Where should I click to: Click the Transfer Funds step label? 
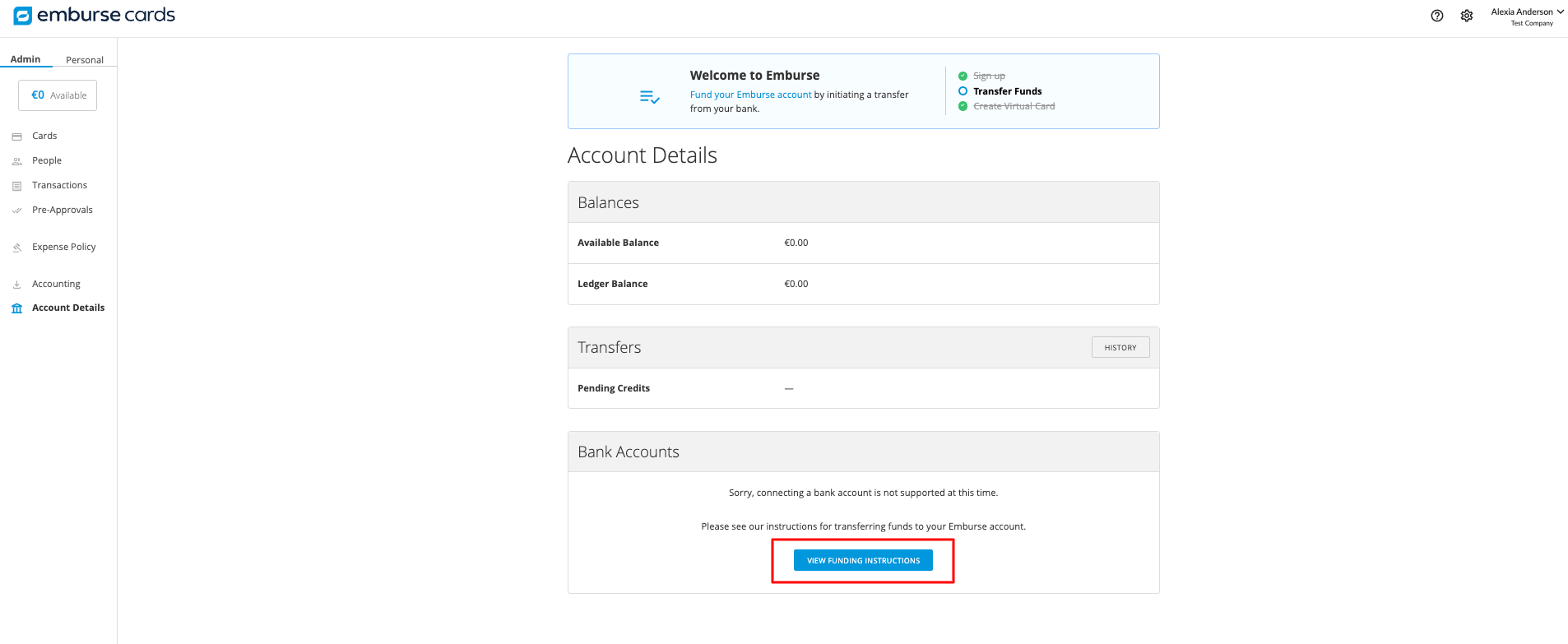(1008, 91)
